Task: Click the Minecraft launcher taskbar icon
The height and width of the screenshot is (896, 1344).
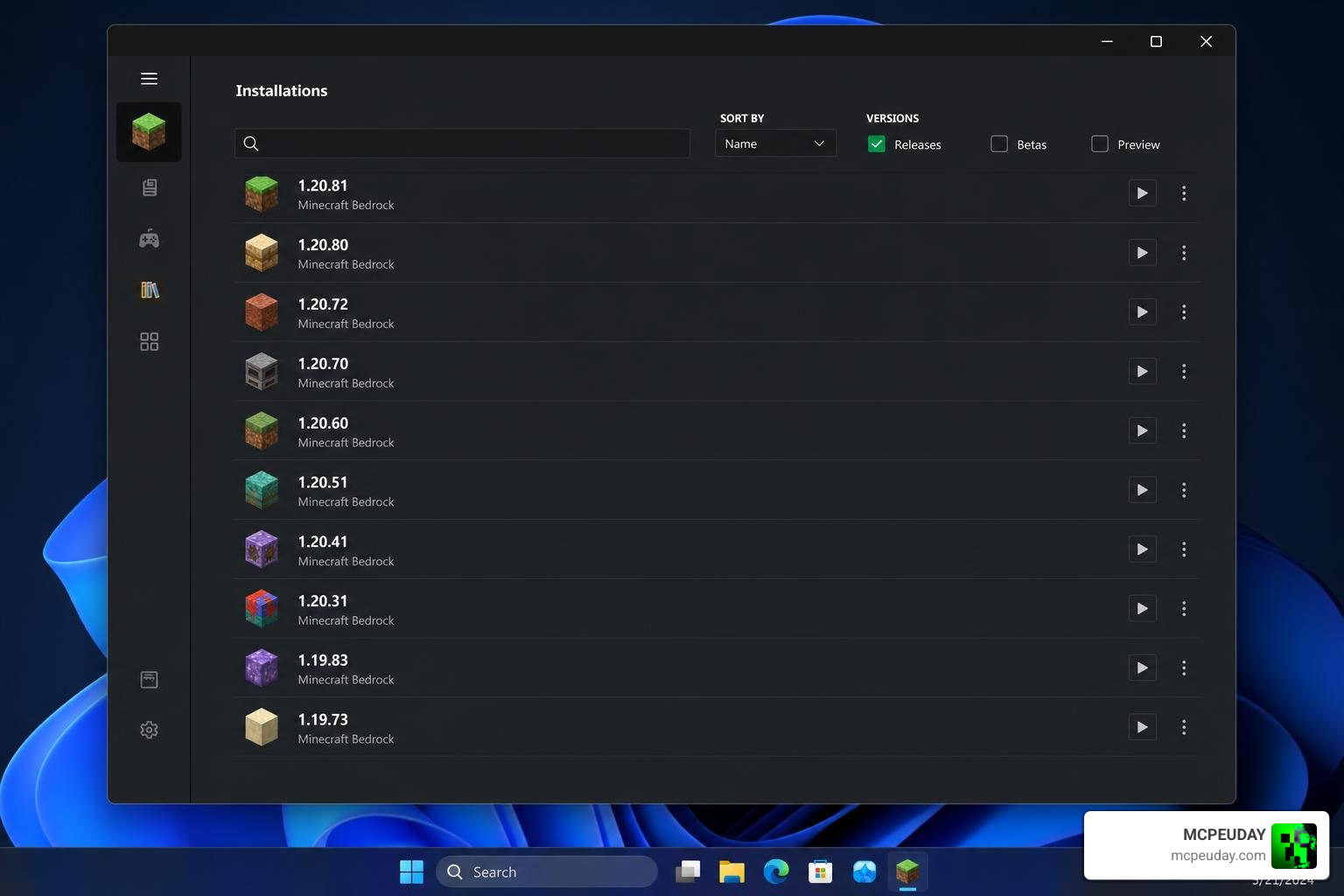Action: tap(907, 872)
